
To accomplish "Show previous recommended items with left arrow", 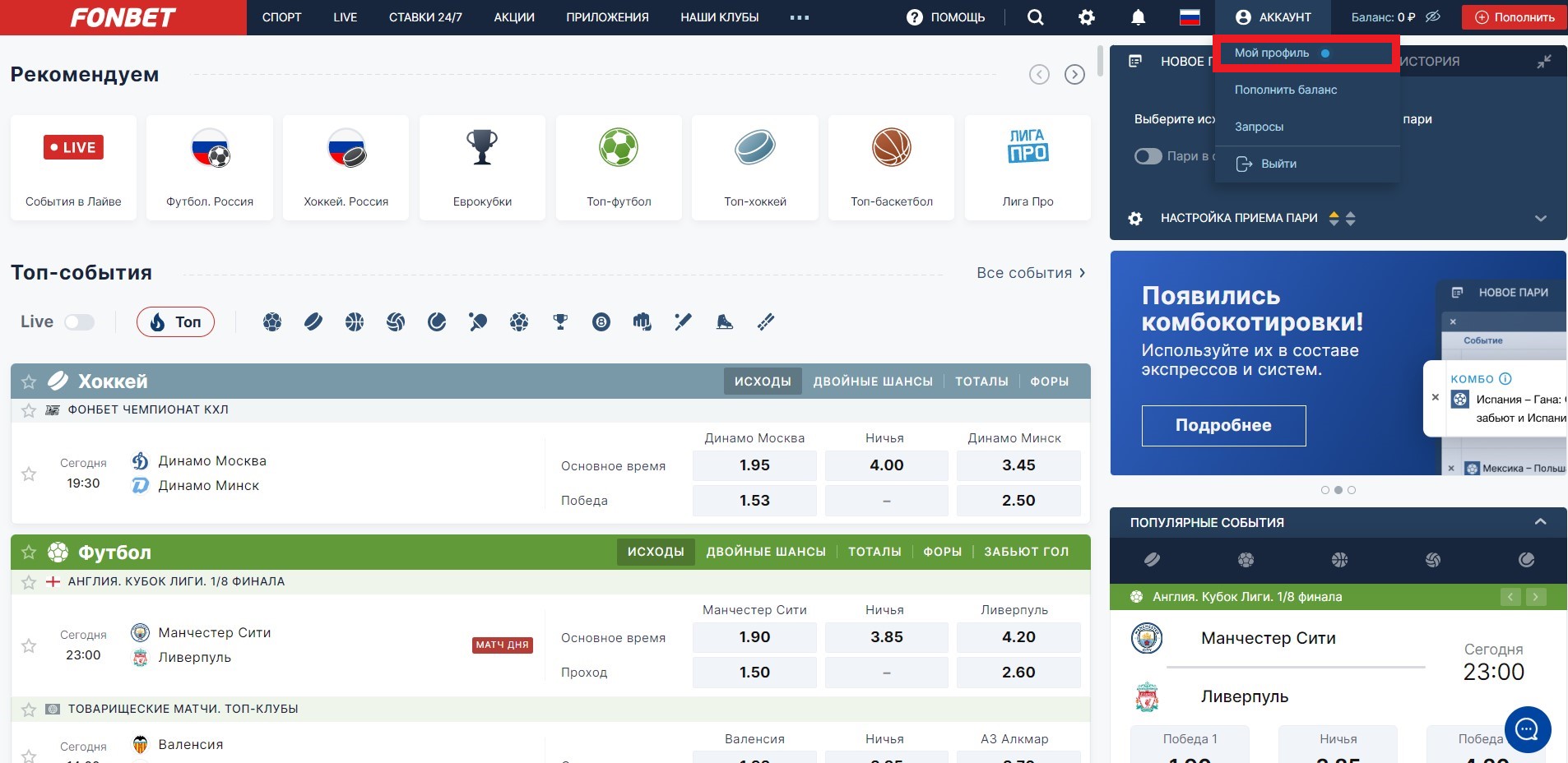I will pyautogui.click(x=1040, y=75).
